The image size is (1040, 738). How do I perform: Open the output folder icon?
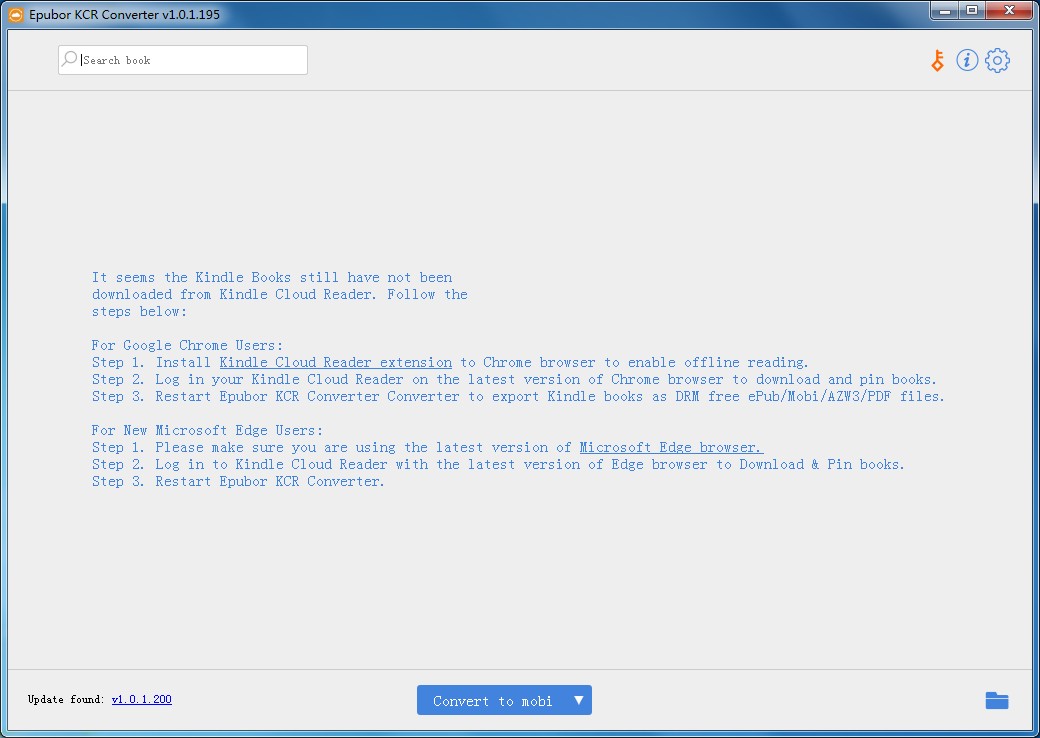(x=996, y=700)
